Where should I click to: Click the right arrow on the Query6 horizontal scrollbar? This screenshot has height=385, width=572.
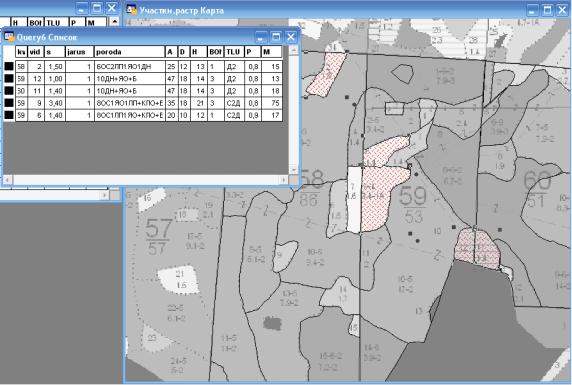click(284, 180)
